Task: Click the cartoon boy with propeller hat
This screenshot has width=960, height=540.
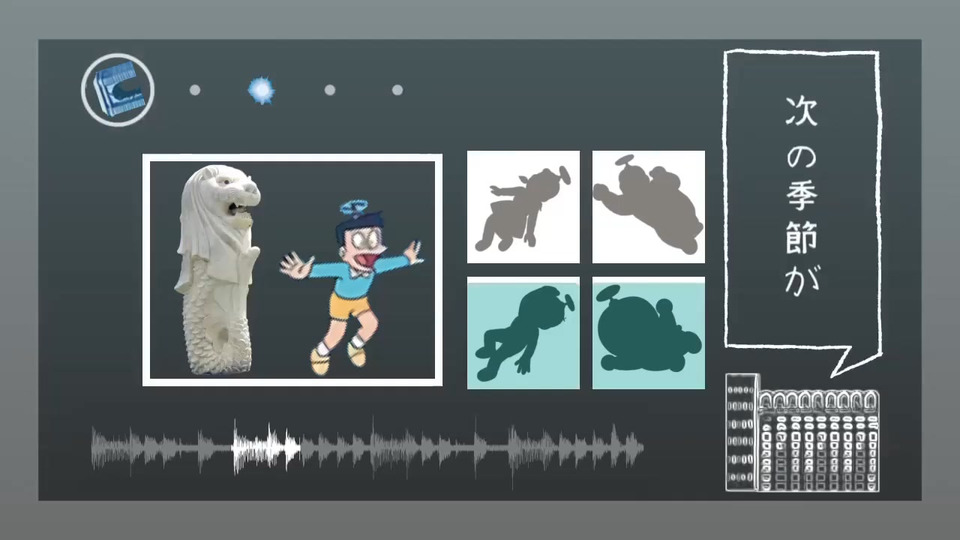Action: click(x=351, y=286)
